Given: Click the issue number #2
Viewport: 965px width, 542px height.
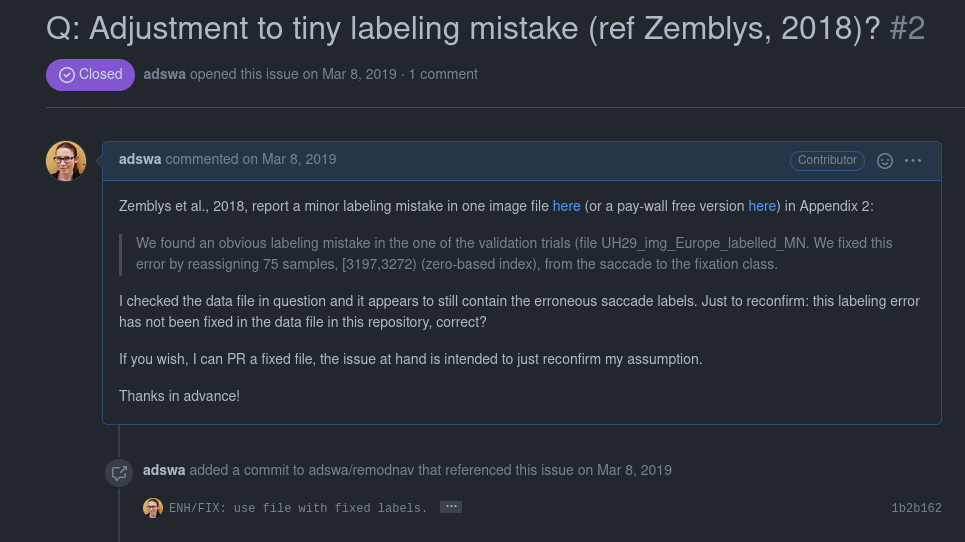Looking at the screenshot, I should (907, 28).
